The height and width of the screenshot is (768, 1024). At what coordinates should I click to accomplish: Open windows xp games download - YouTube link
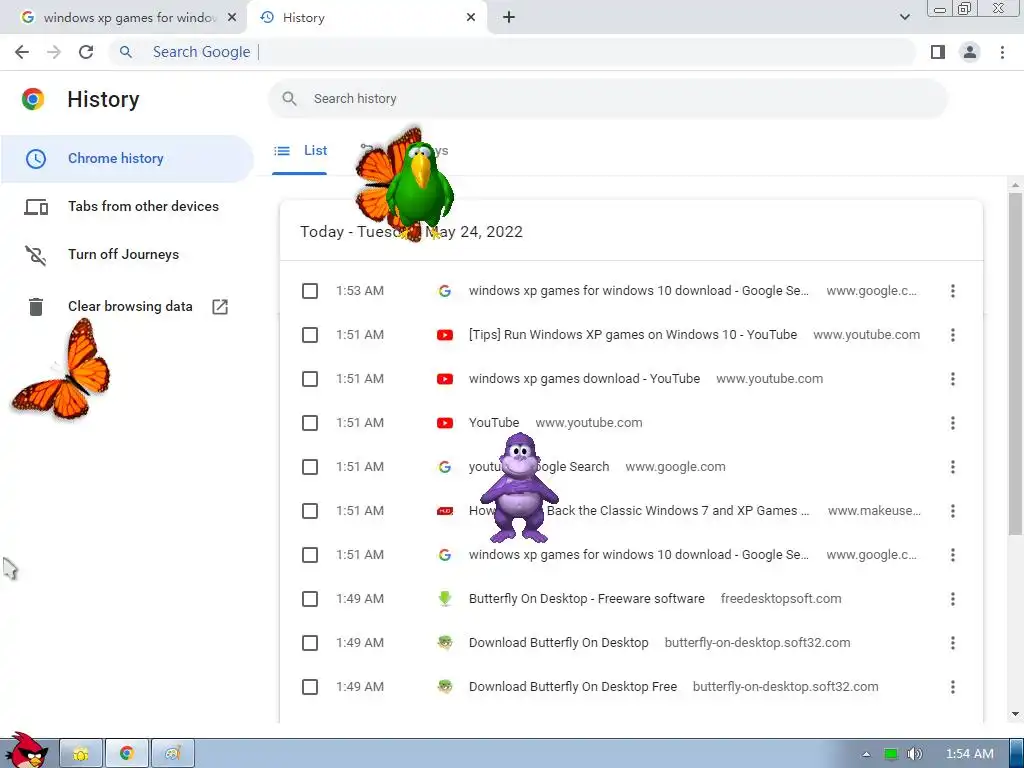click(584, 379)
